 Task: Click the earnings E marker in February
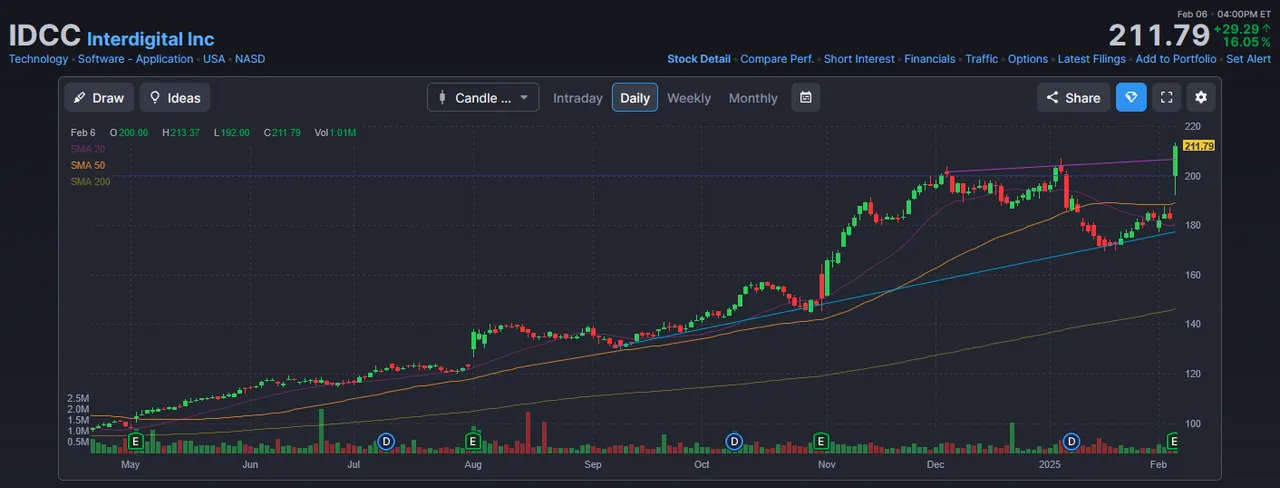tap(1175, 441)
